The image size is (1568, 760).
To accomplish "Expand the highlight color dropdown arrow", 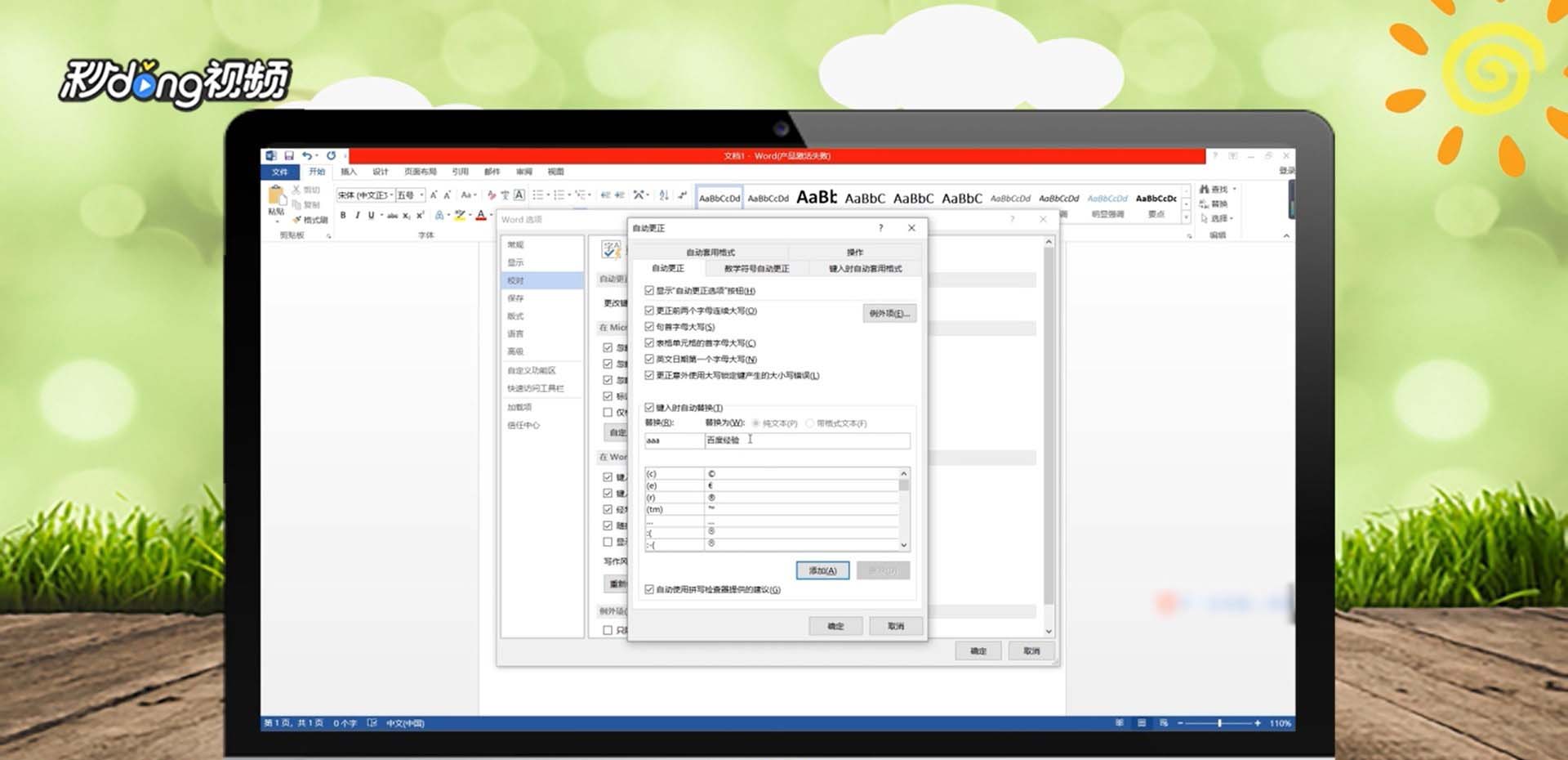I will click(470, 215).
